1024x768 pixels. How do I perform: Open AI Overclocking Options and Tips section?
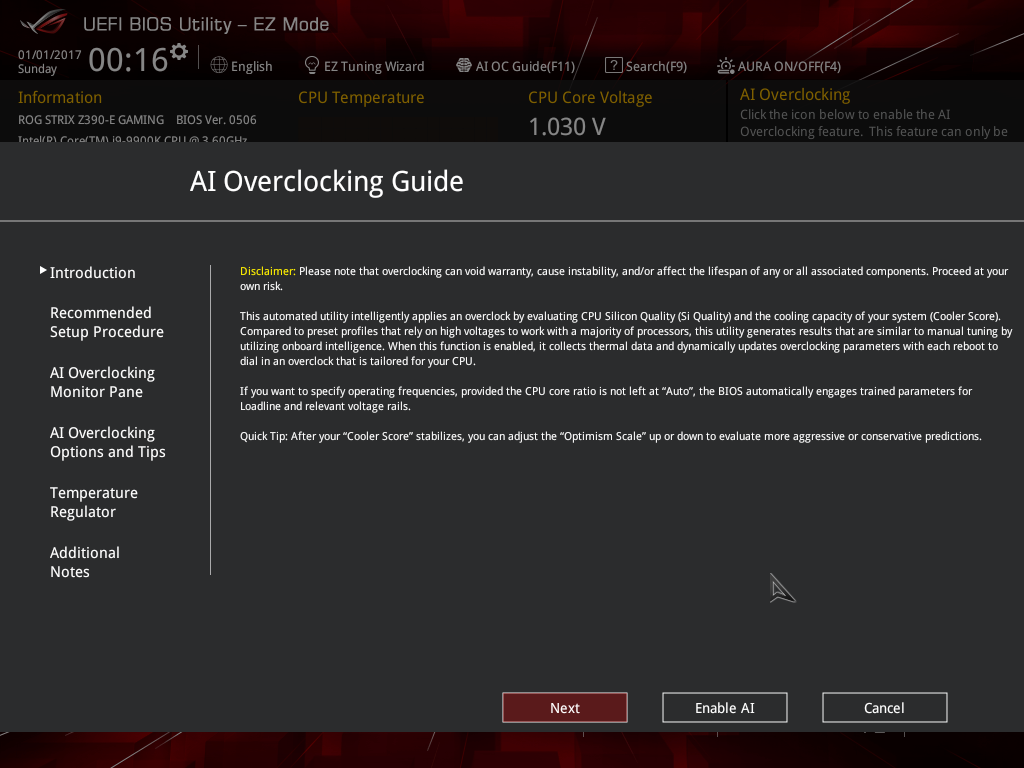108,442
